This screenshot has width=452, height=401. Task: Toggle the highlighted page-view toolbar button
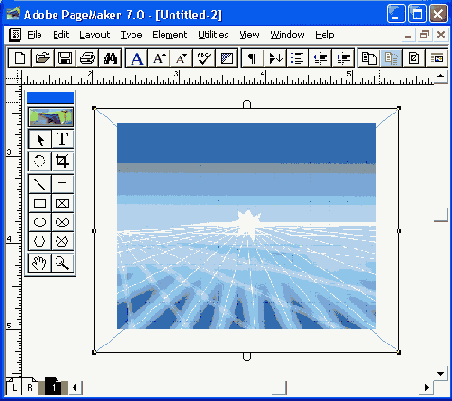coord(391,58)
